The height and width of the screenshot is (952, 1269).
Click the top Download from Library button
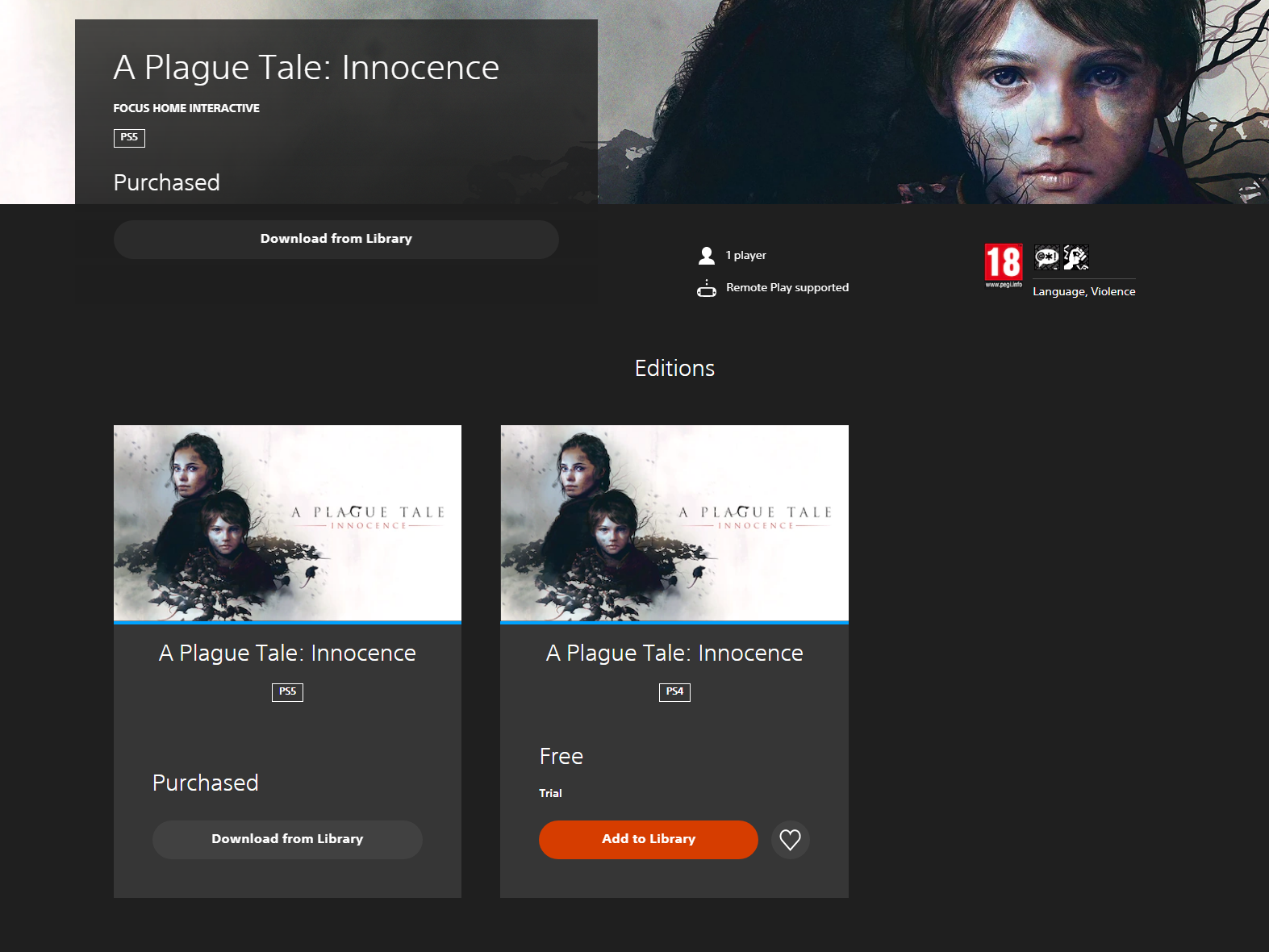[336, 239]
